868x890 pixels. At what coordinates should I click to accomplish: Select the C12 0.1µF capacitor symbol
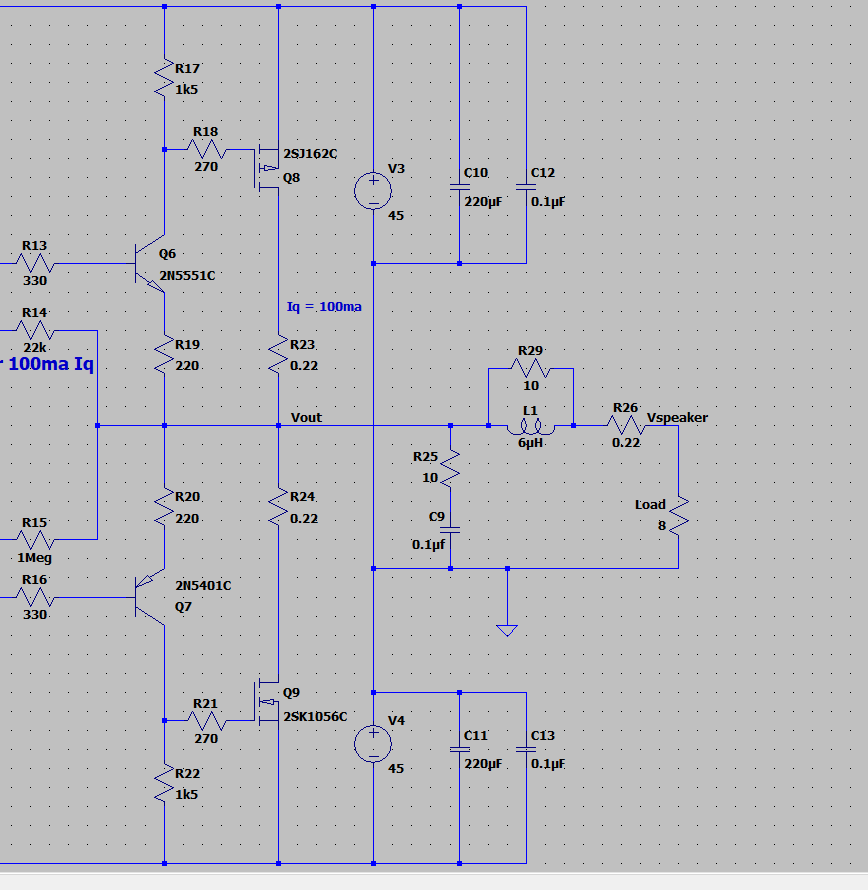tap(526, 187)
